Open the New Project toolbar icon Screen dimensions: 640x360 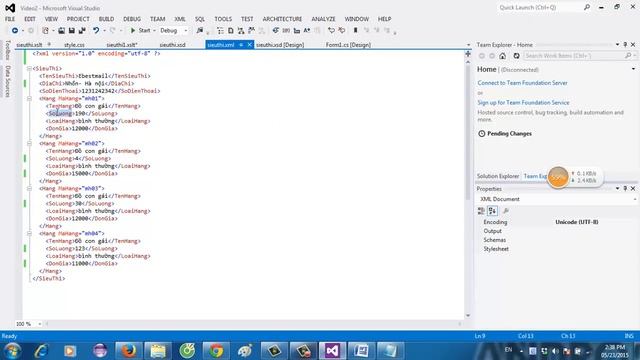[45, 31]
